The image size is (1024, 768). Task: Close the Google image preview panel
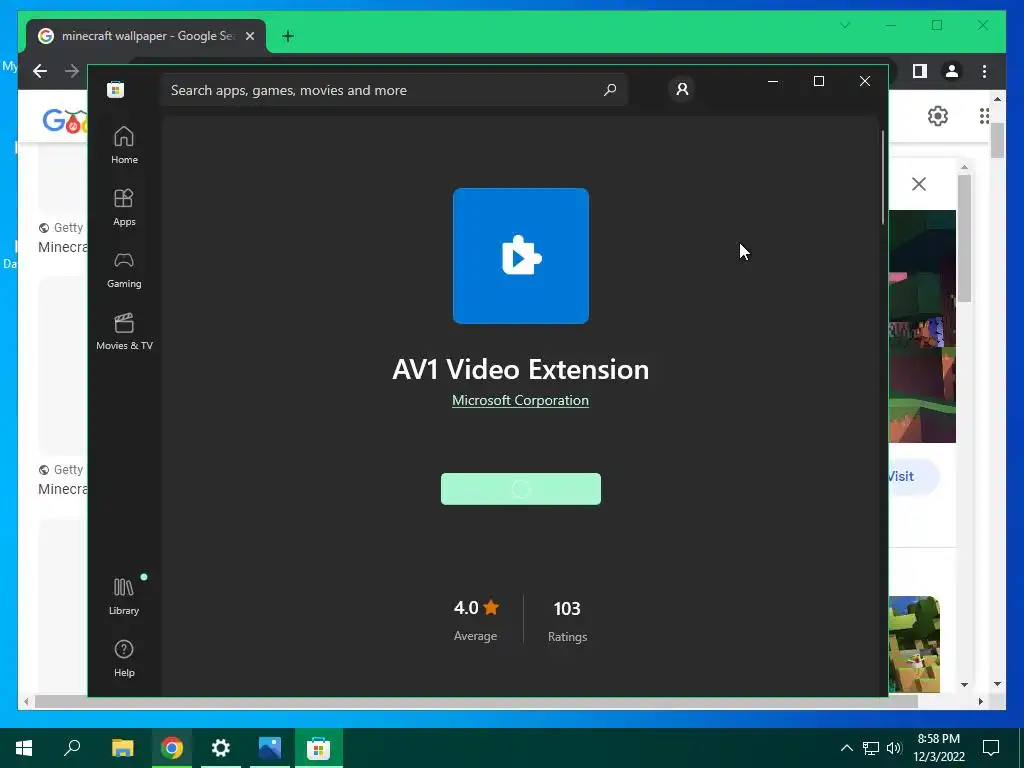(919, 184)
